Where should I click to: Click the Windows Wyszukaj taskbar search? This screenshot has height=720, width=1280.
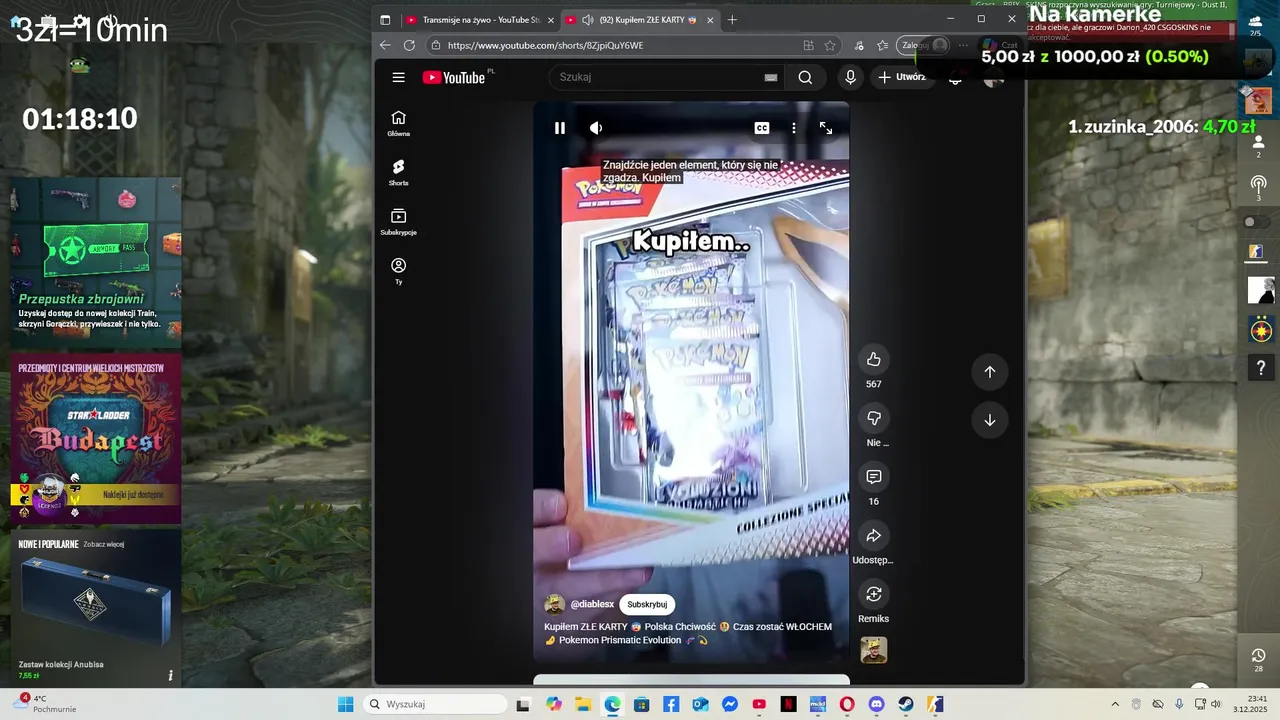(x=435, y=704)
